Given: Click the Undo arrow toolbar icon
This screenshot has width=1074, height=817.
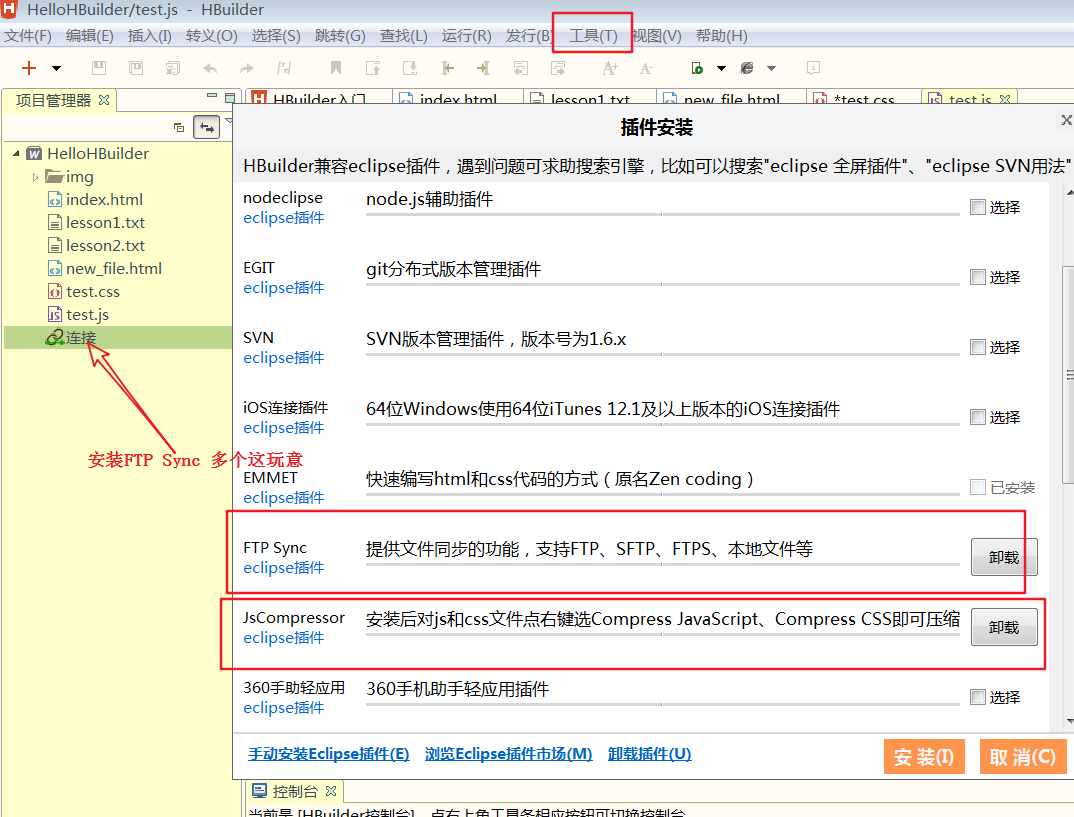Looking at the screenshot, I should (x=210, y=68).
